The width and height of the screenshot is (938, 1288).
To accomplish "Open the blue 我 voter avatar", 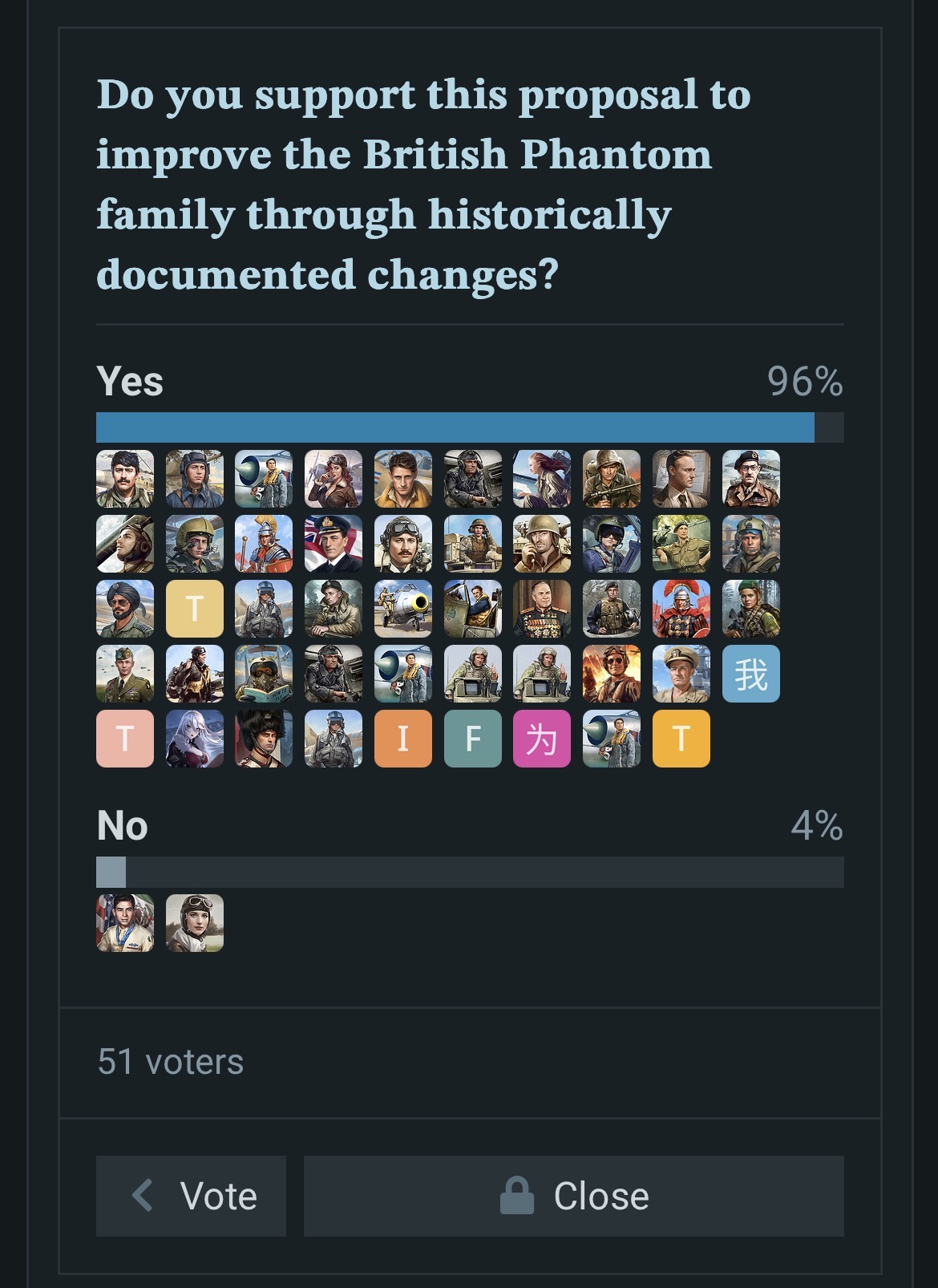I will point(751,674).
